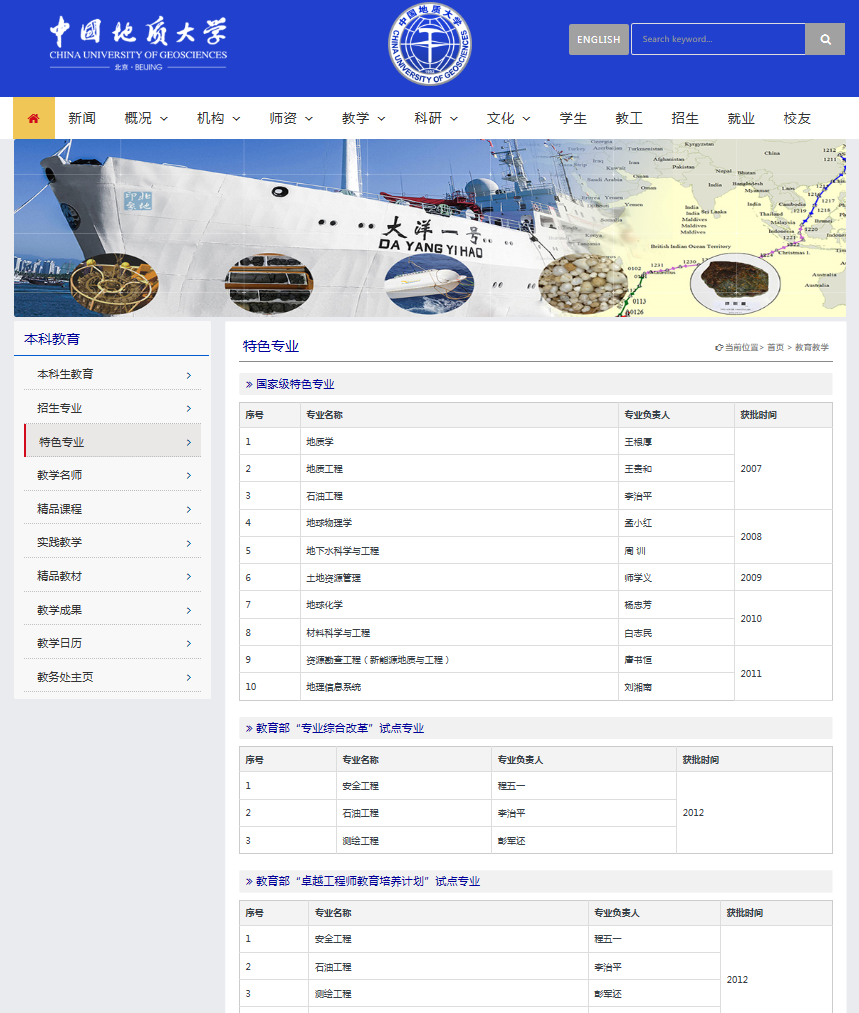
Task: Click the round university emblem logo
Action: click(x=429, y=44)
